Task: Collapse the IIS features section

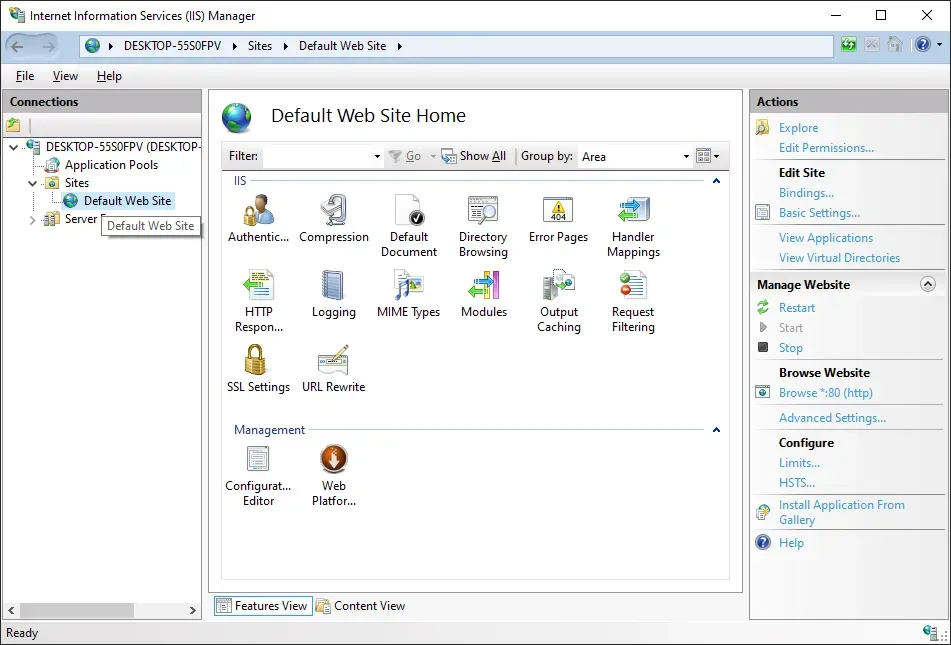Action: click(x=716, y=180)
